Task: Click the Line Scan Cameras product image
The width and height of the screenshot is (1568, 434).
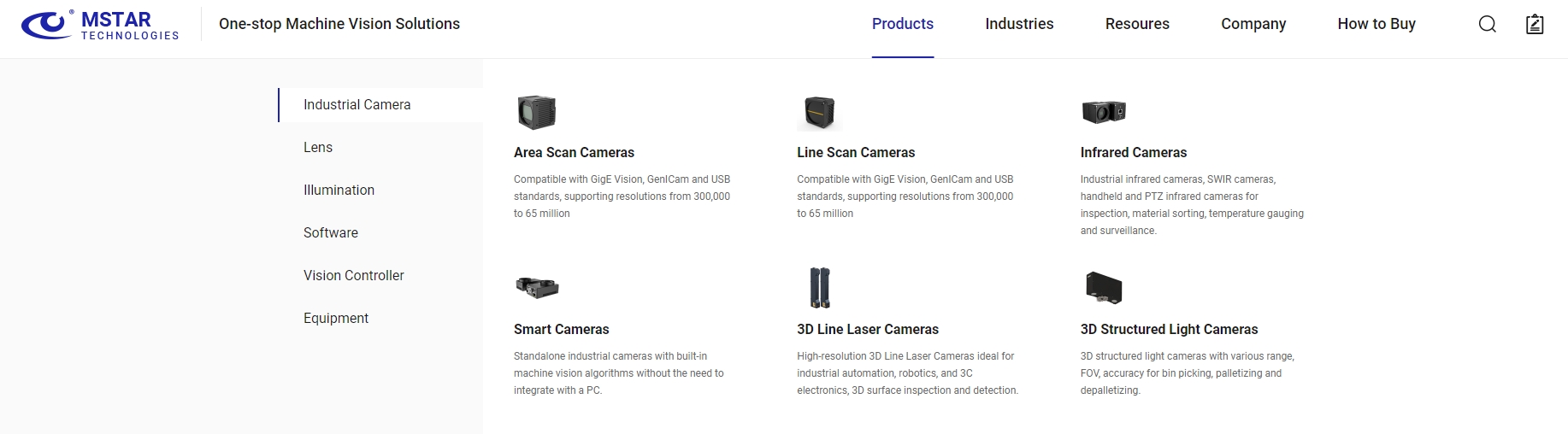Action: 819,113
